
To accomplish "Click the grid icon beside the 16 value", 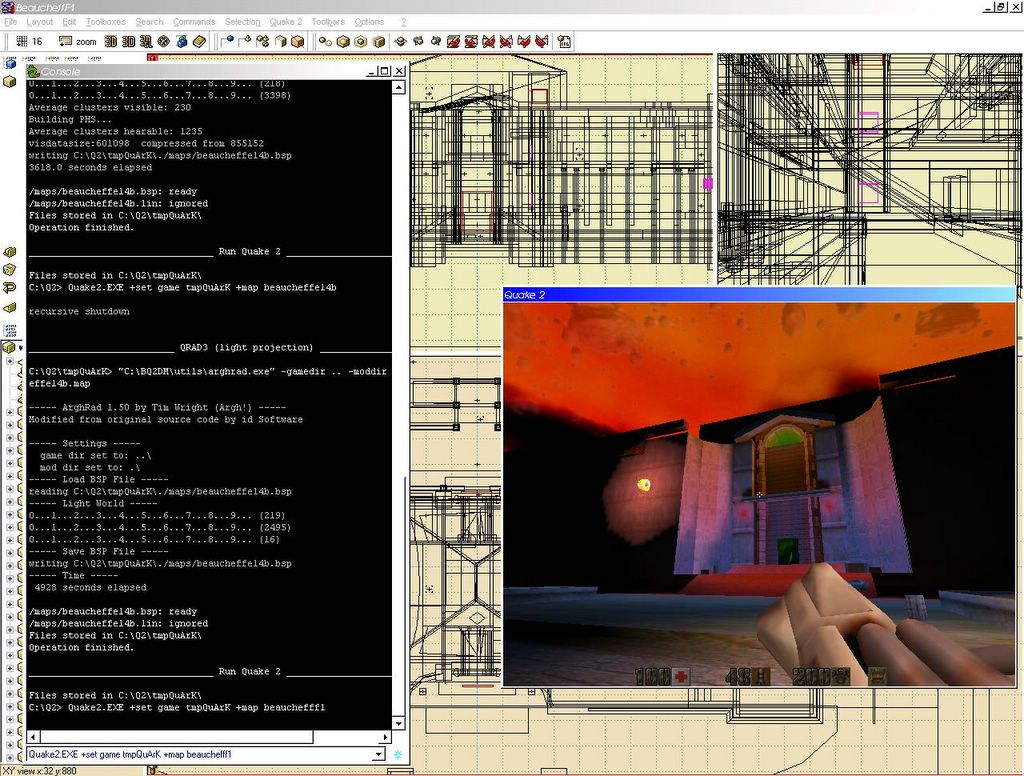I will coord(22,41).
